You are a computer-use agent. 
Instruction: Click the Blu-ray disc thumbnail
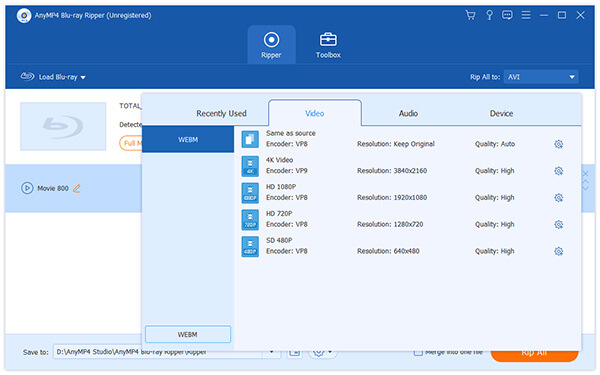pyautogui.click(x=63, y=126)
